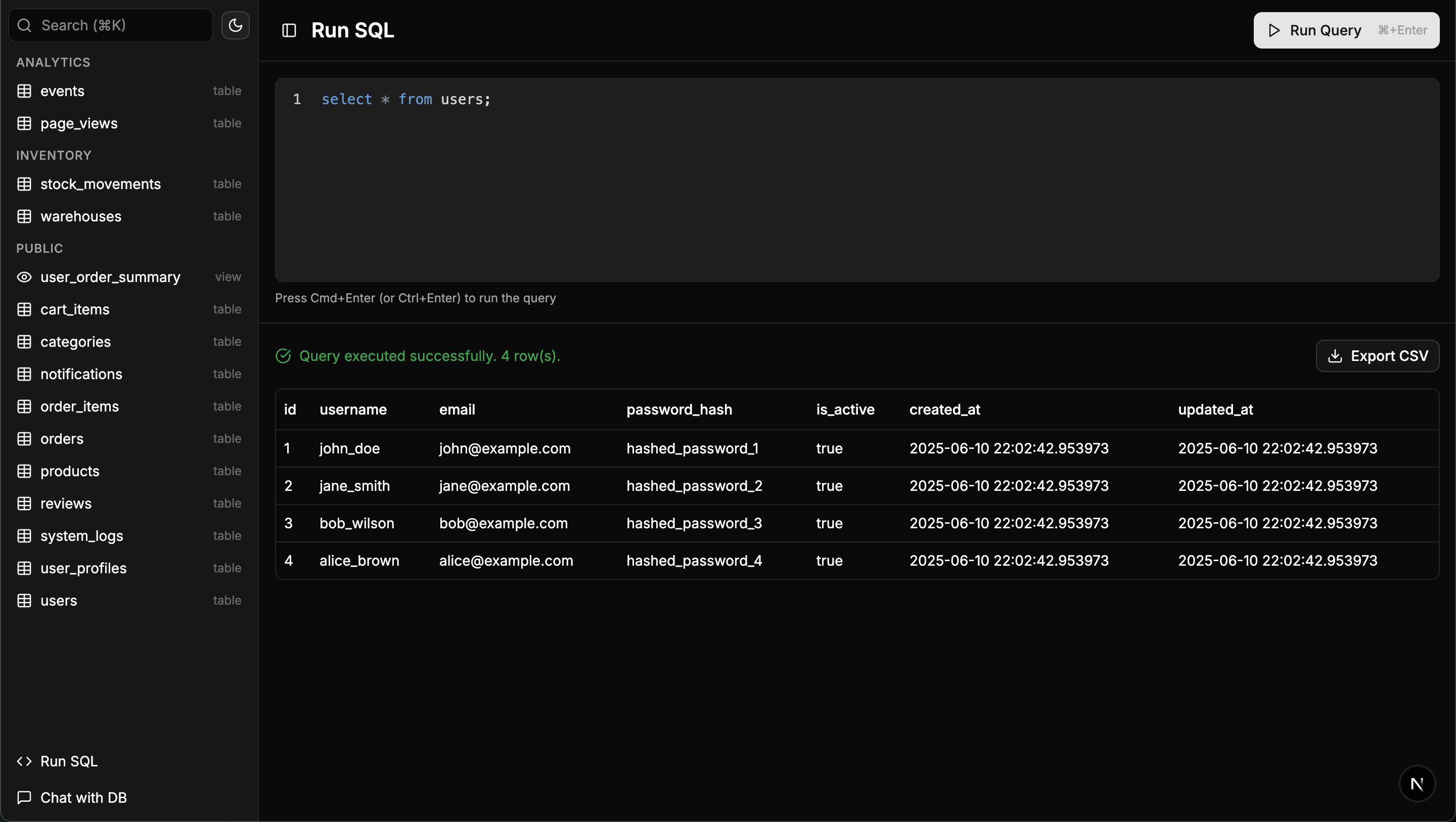Click the grid icon beside products
Screen dimensions: 1456x822
[x=24, y=471]
